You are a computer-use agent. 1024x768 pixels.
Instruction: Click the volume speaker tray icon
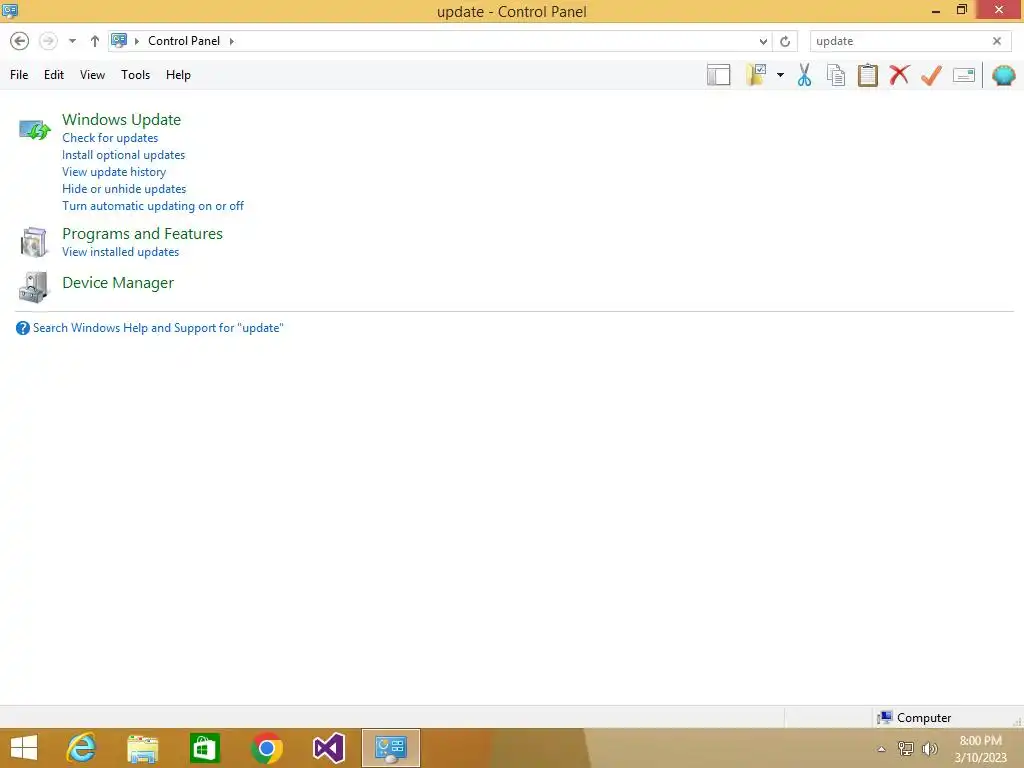[930, 748]
